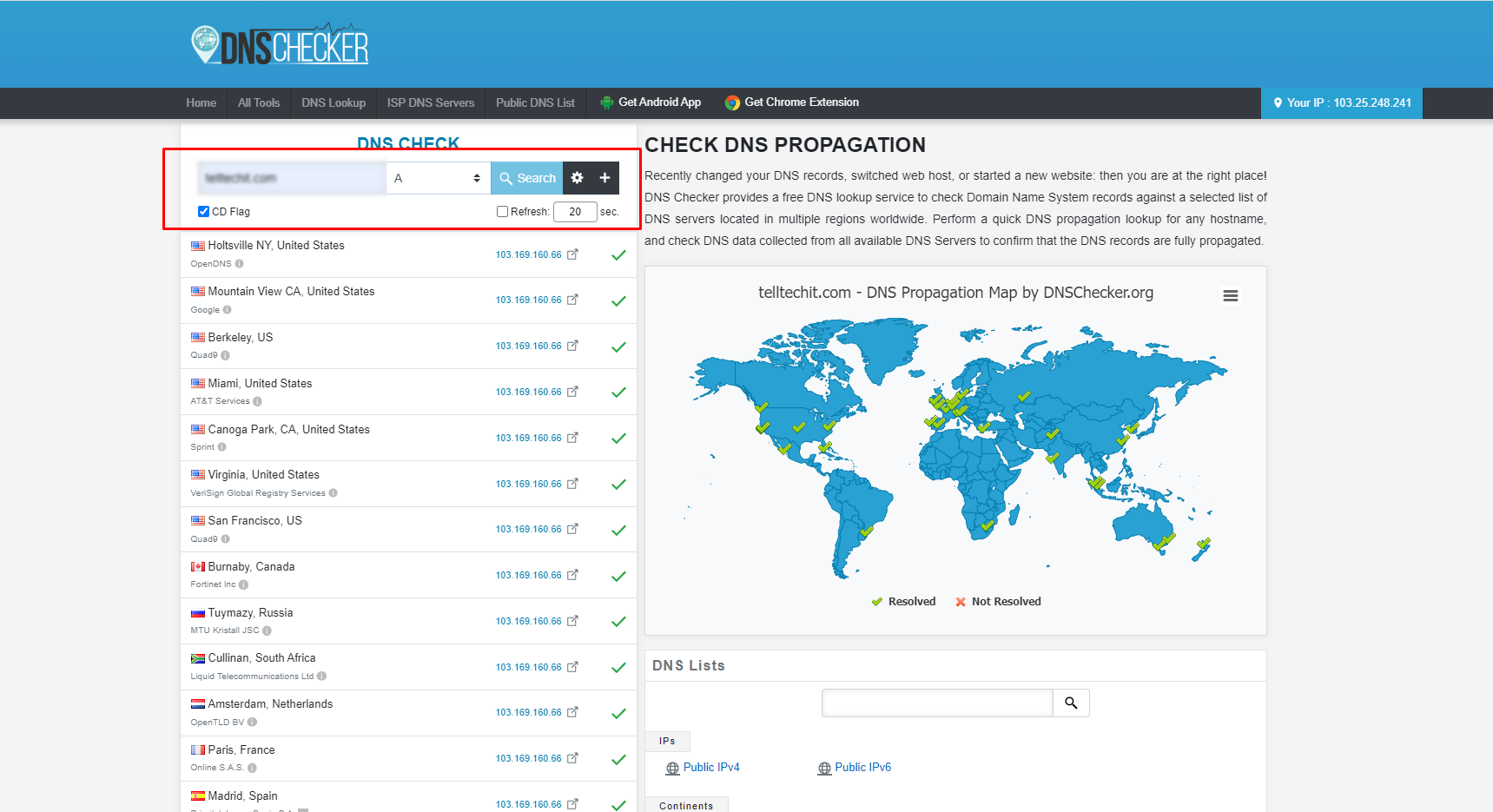Open settings via the gear icon
This screenshot has height=812, width=1493.
[577, 177]
